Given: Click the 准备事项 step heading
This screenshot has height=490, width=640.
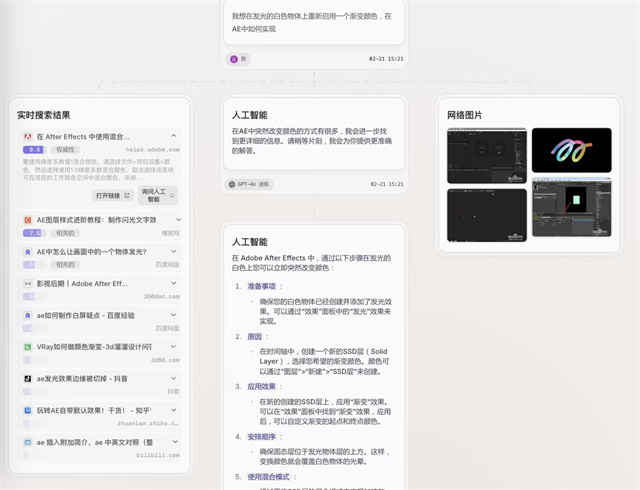Looking at the screenshot, I should click(262, 286).
